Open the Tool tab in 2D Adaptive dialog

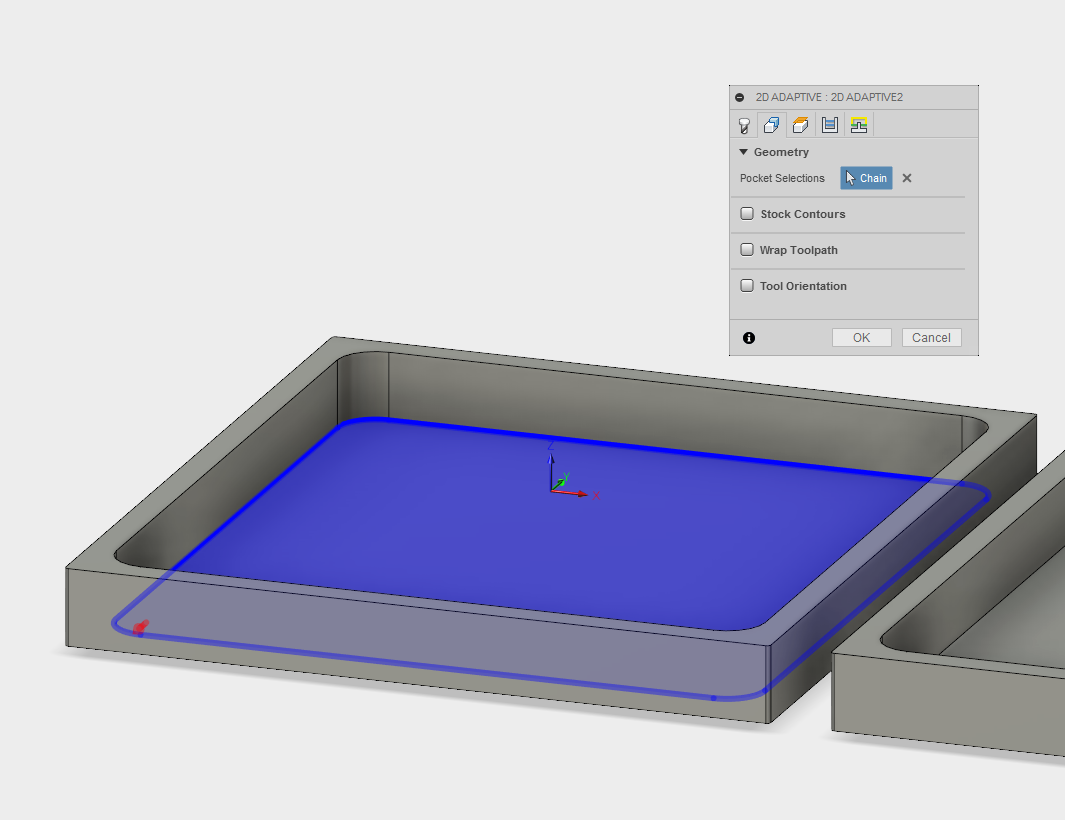click(744, 125)
